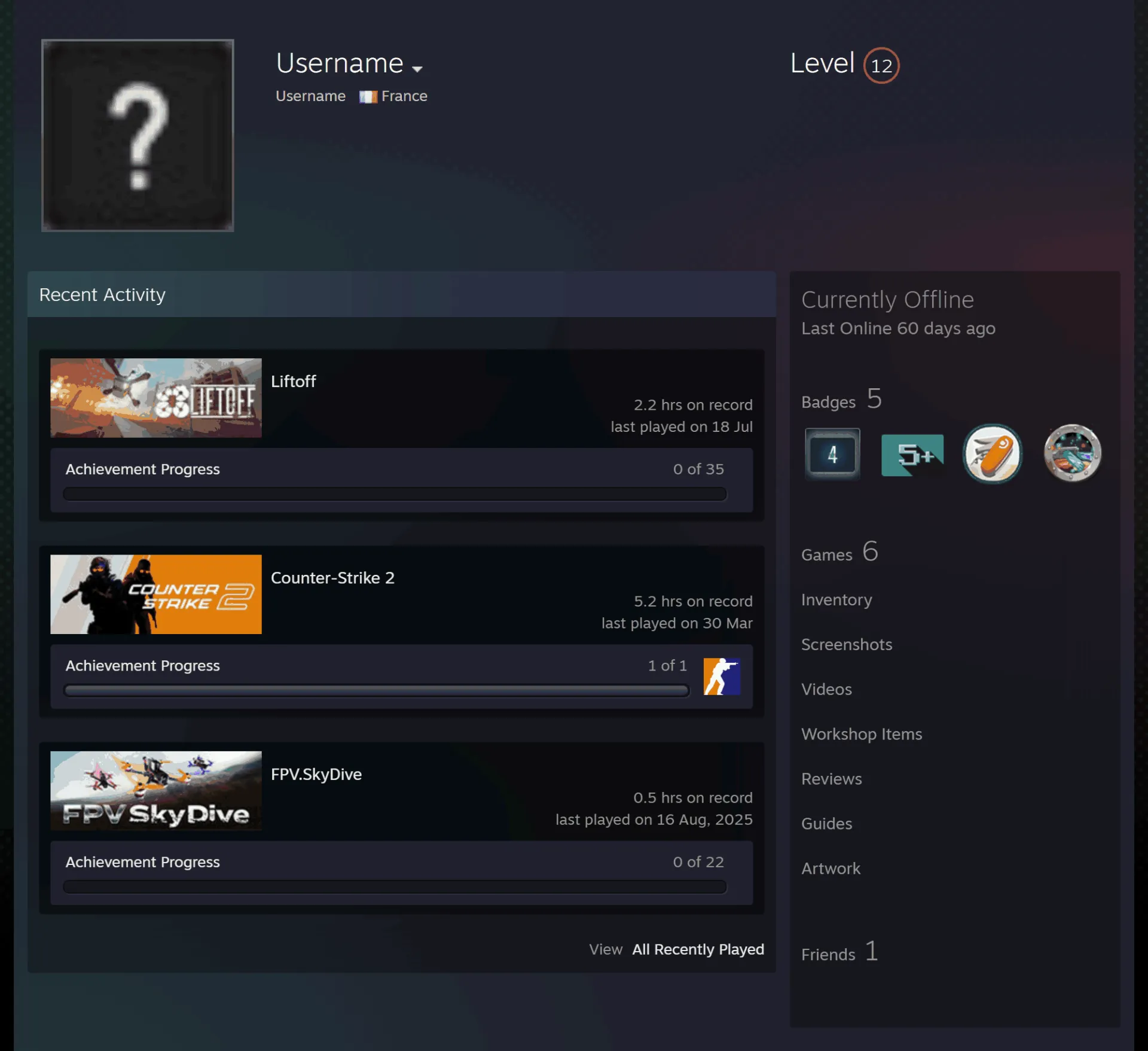Open the Inventory page
This screenshot has width=1148, height=1051.
click(836, 600)
